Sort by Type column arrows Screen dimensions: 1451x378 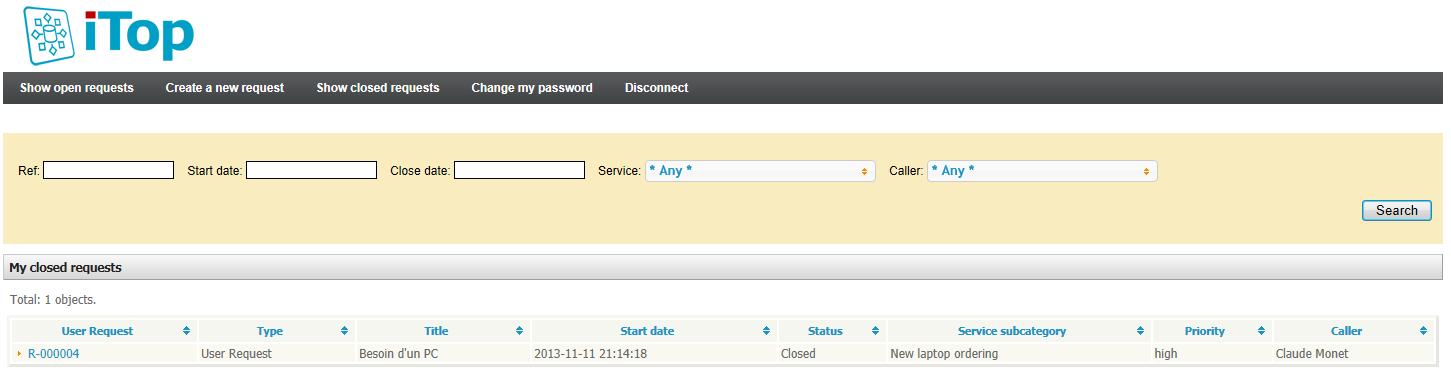(x=345, y=331)
